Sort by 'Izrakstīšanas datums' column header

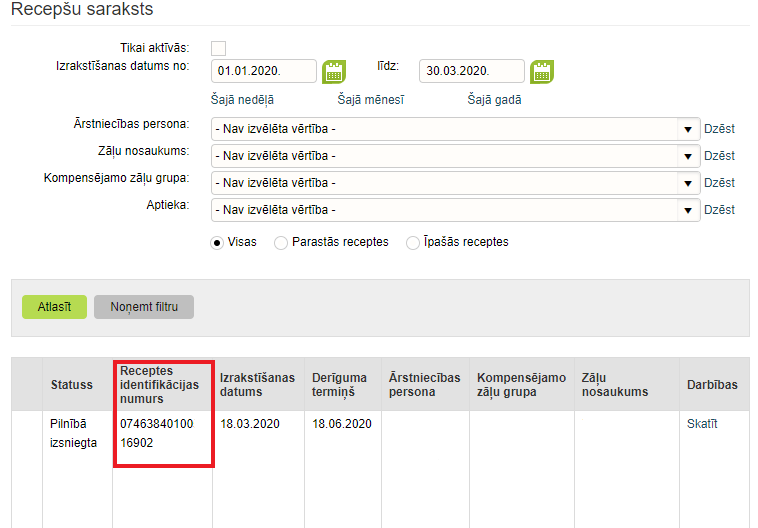tap(259, 385)
